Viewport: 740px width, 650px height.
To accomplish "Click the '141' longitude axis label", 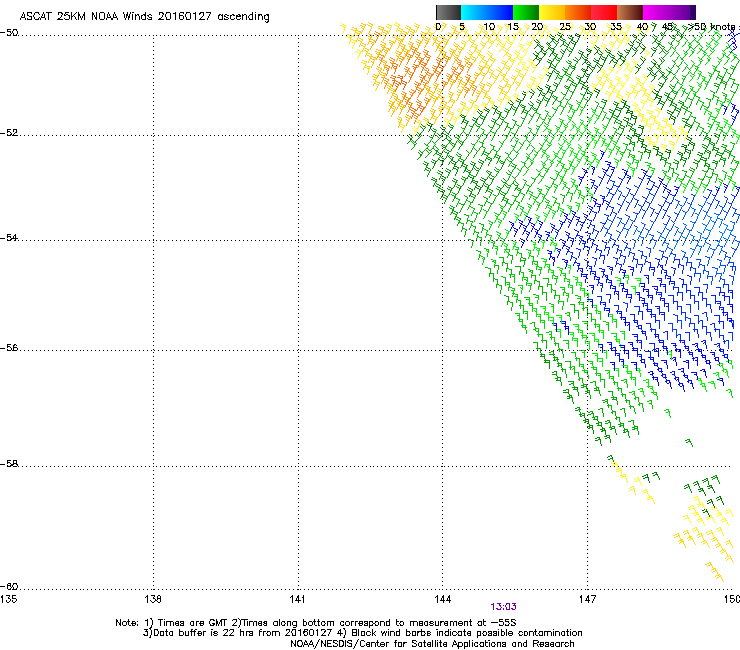I will [298, 599].
